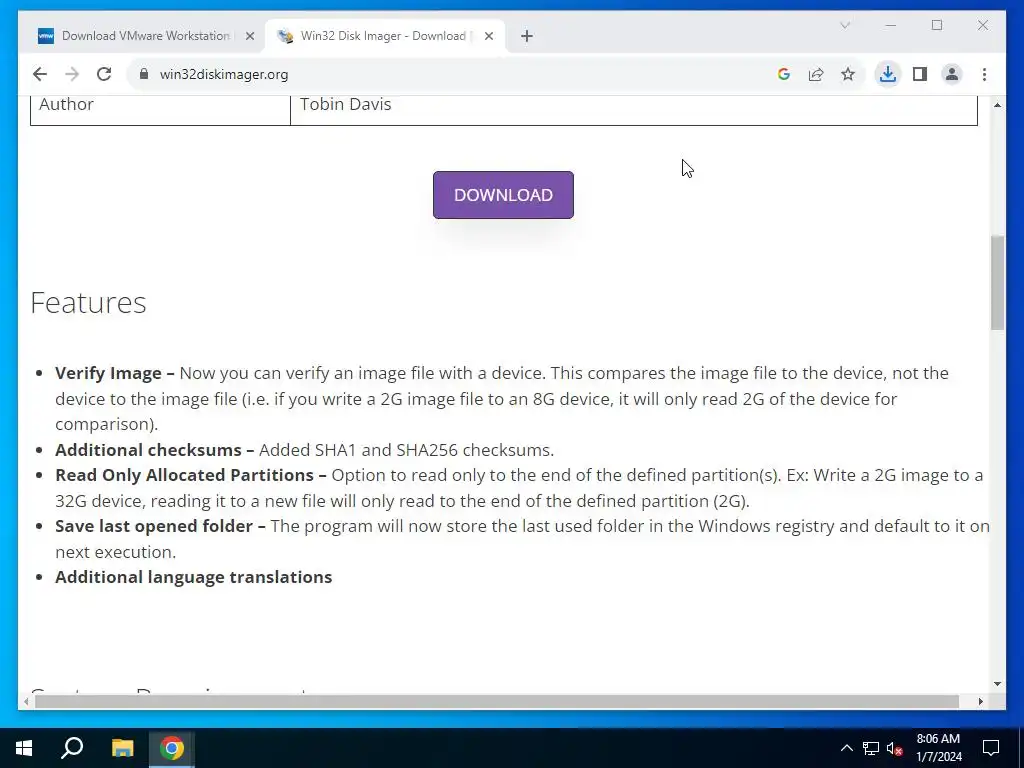The image size is (1024, 768).
Task: Click the 'Author' table cell
Action: tap(160, 109)
